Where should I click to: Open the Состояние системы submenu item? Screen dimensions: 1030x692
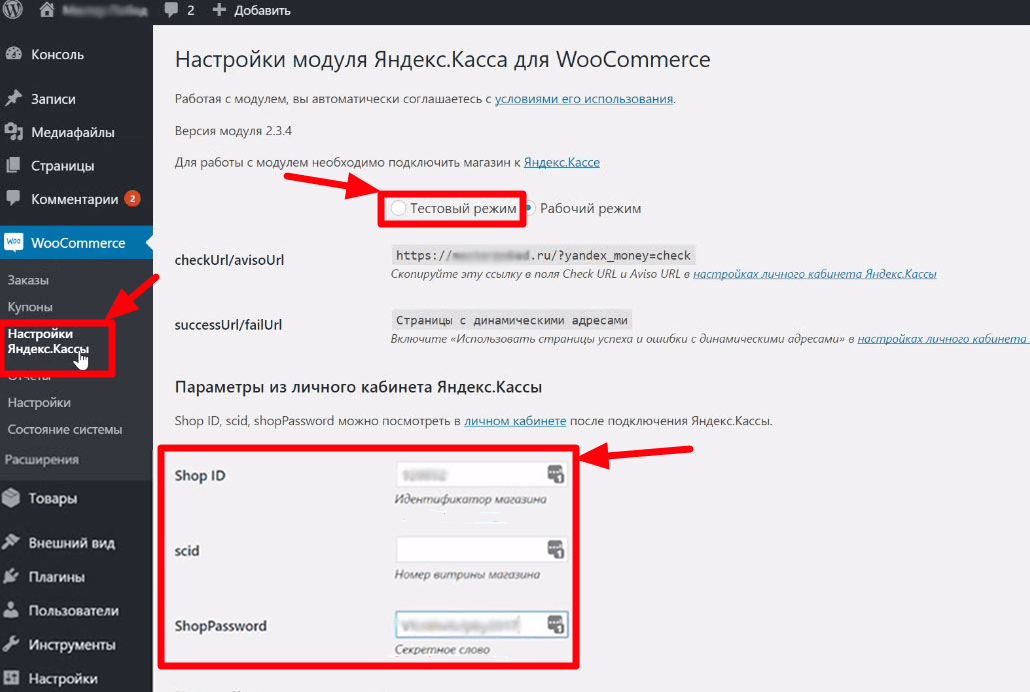pos(65,429)
